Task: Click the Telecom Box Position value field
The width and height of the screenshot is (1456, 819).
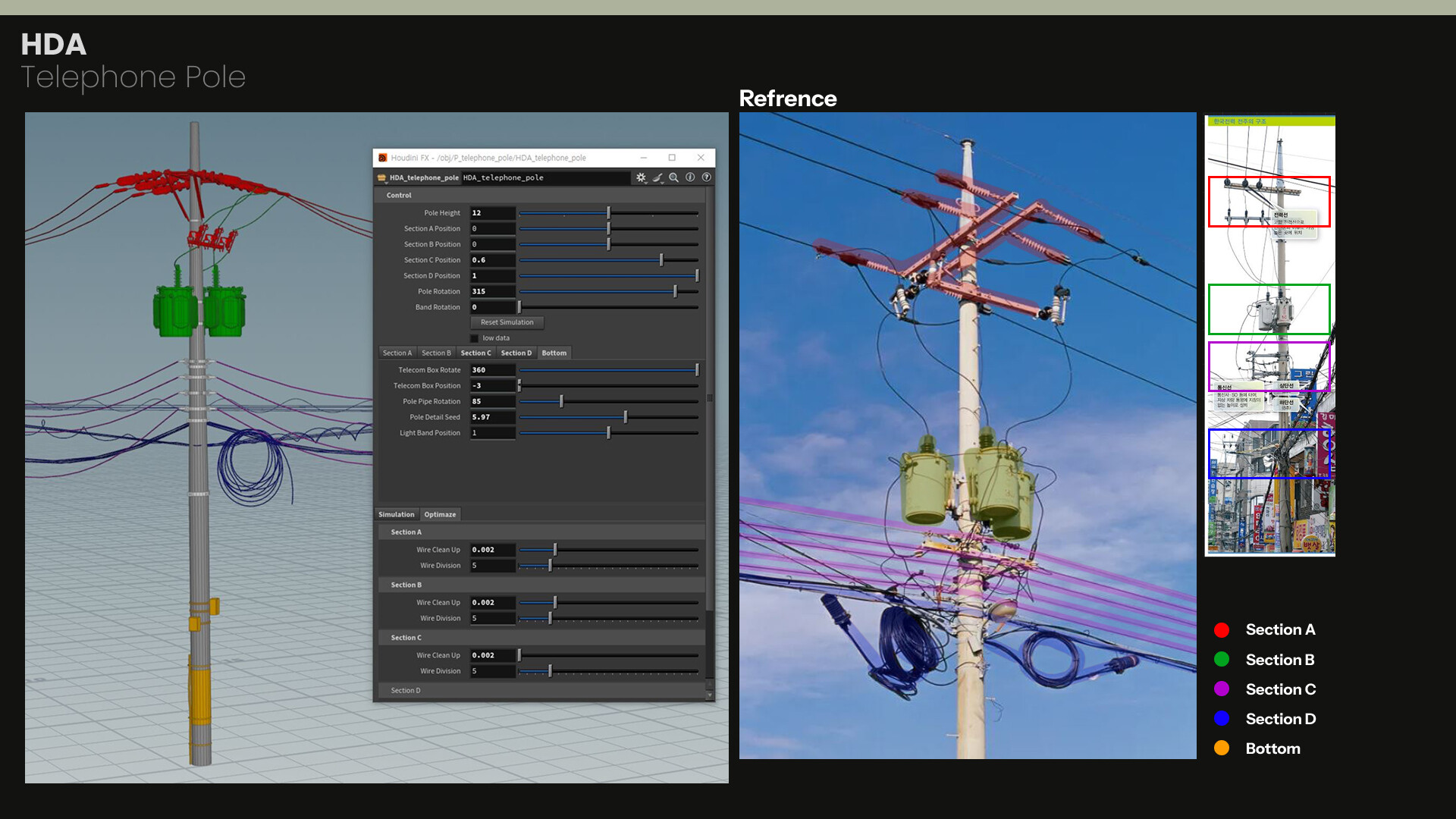Action: click(493, 386)
